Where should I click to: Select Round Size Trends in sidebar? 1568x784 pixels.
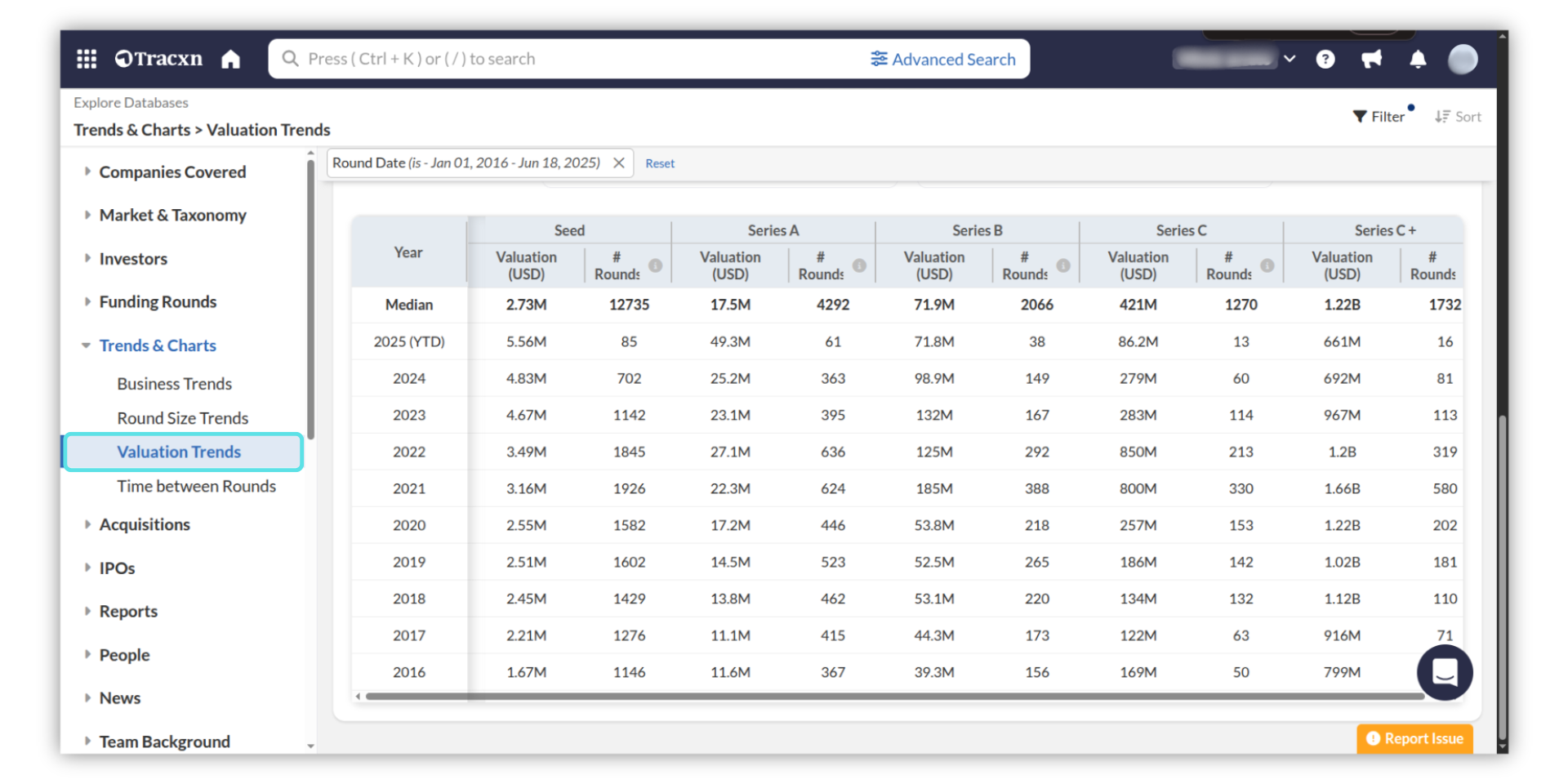182,418
